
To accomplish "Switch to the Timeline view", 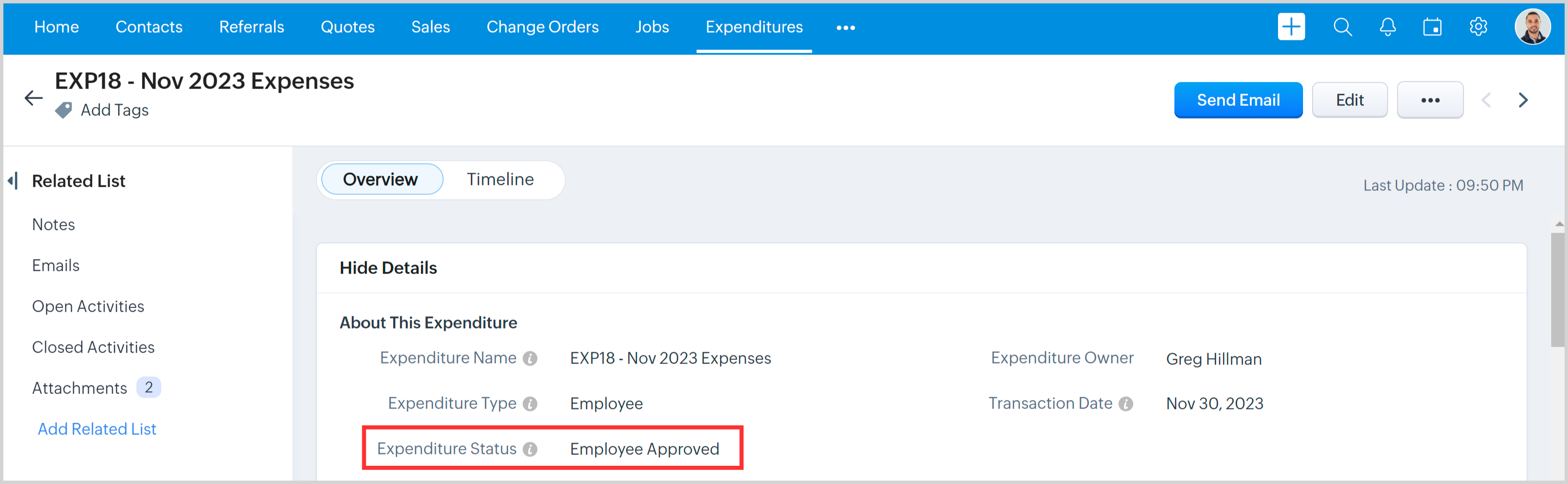I will pos(500,179).
